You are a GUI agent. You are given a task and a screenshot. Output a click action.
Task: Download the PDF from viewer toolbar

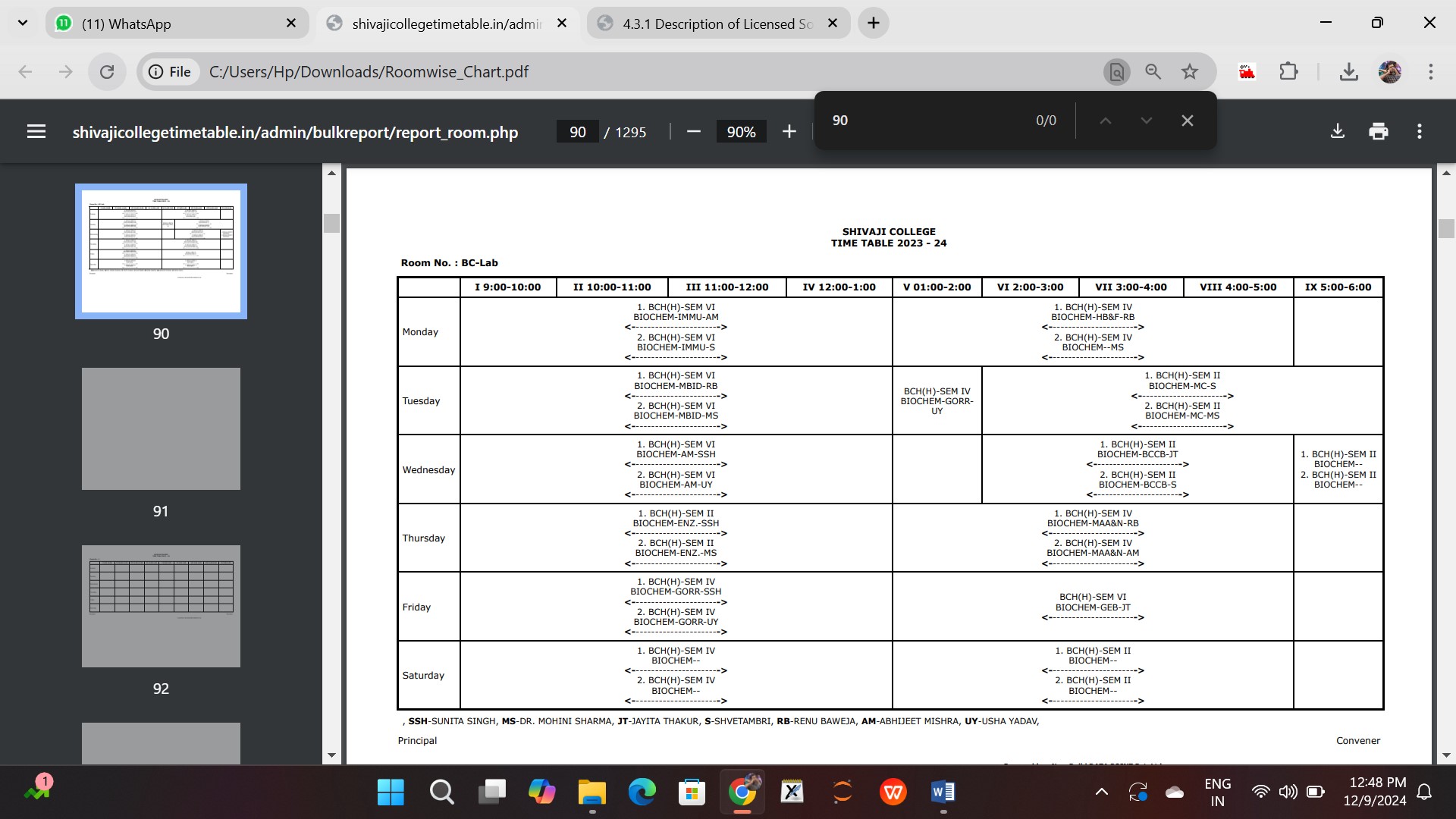pyautogui.click(x=1338, y=132)
